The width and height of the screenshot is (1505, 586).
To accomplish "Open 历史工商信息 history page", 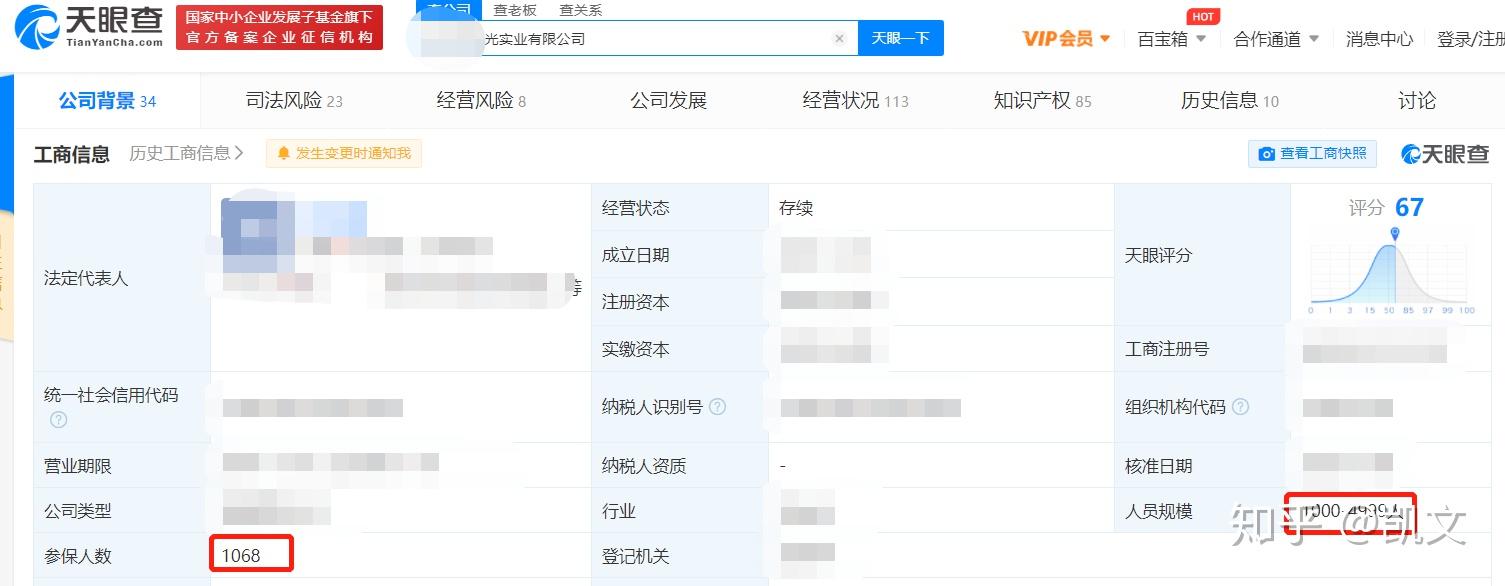I will [x=181, y=153].
